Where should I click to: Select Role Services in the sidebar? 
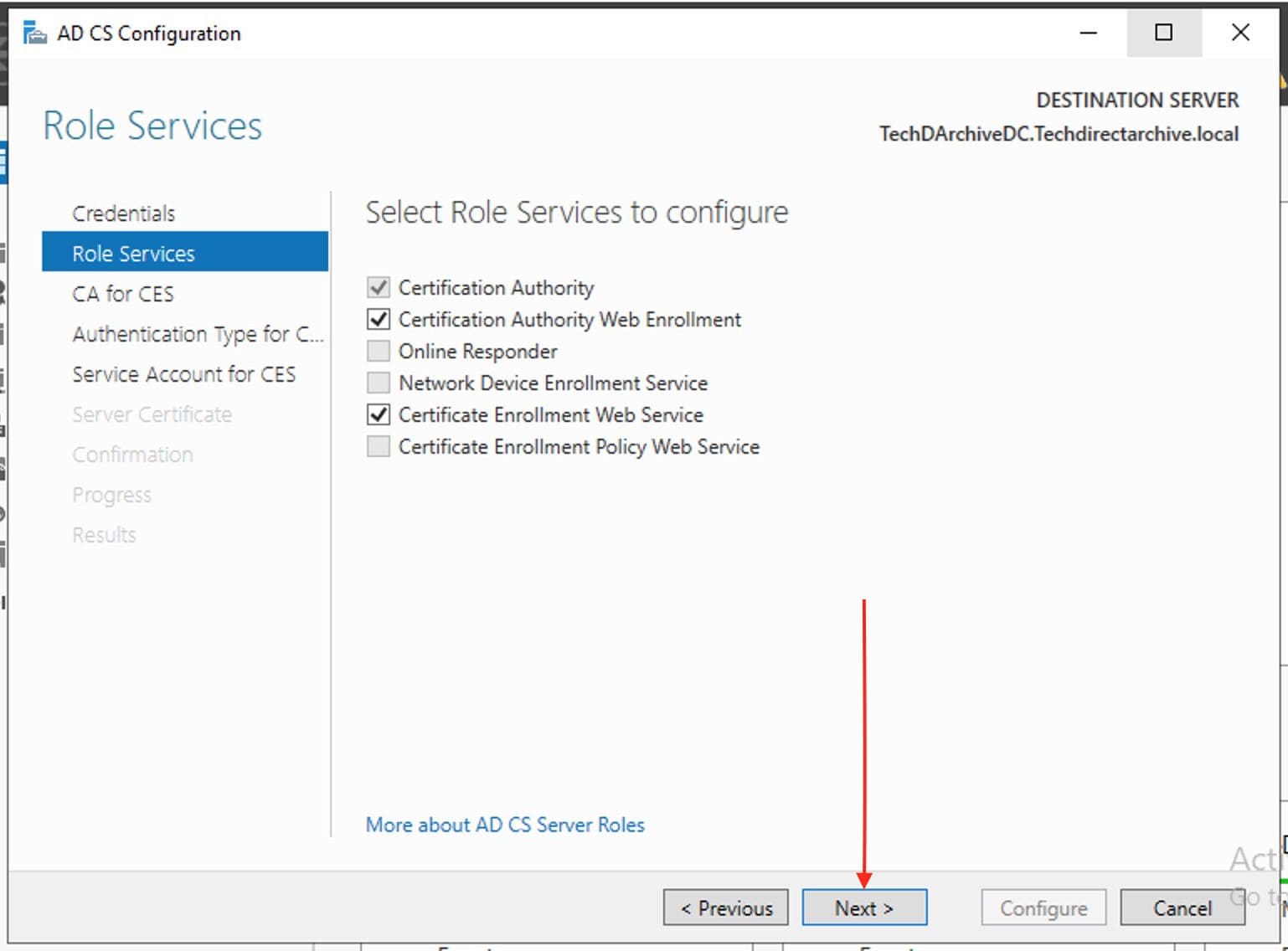[x=134, y=254]
